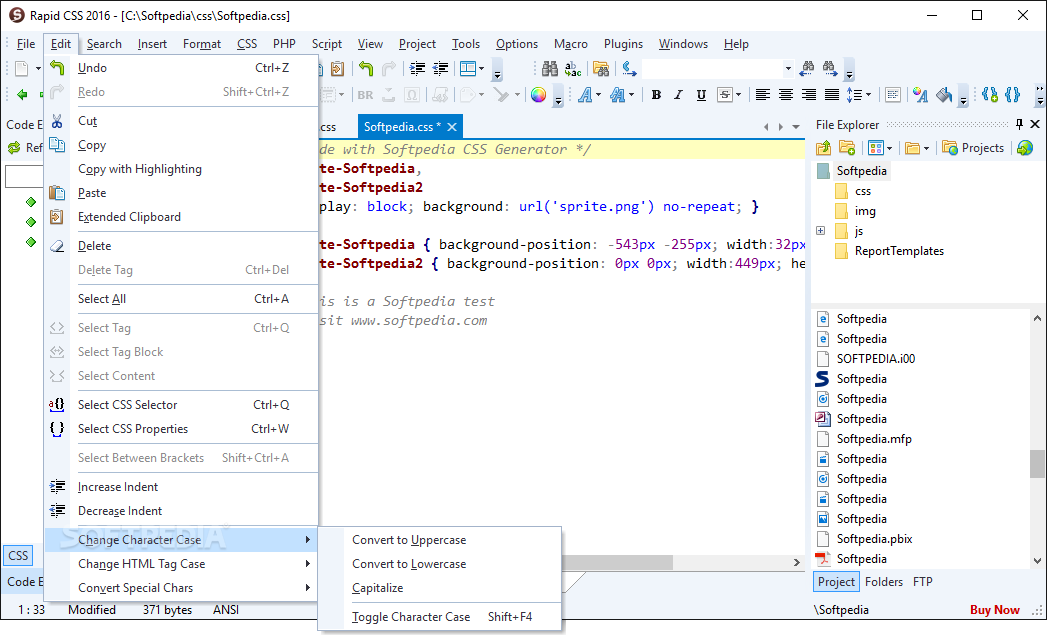
Task: Select the ReportTemplates folder
Action: (x=899, y=251)
